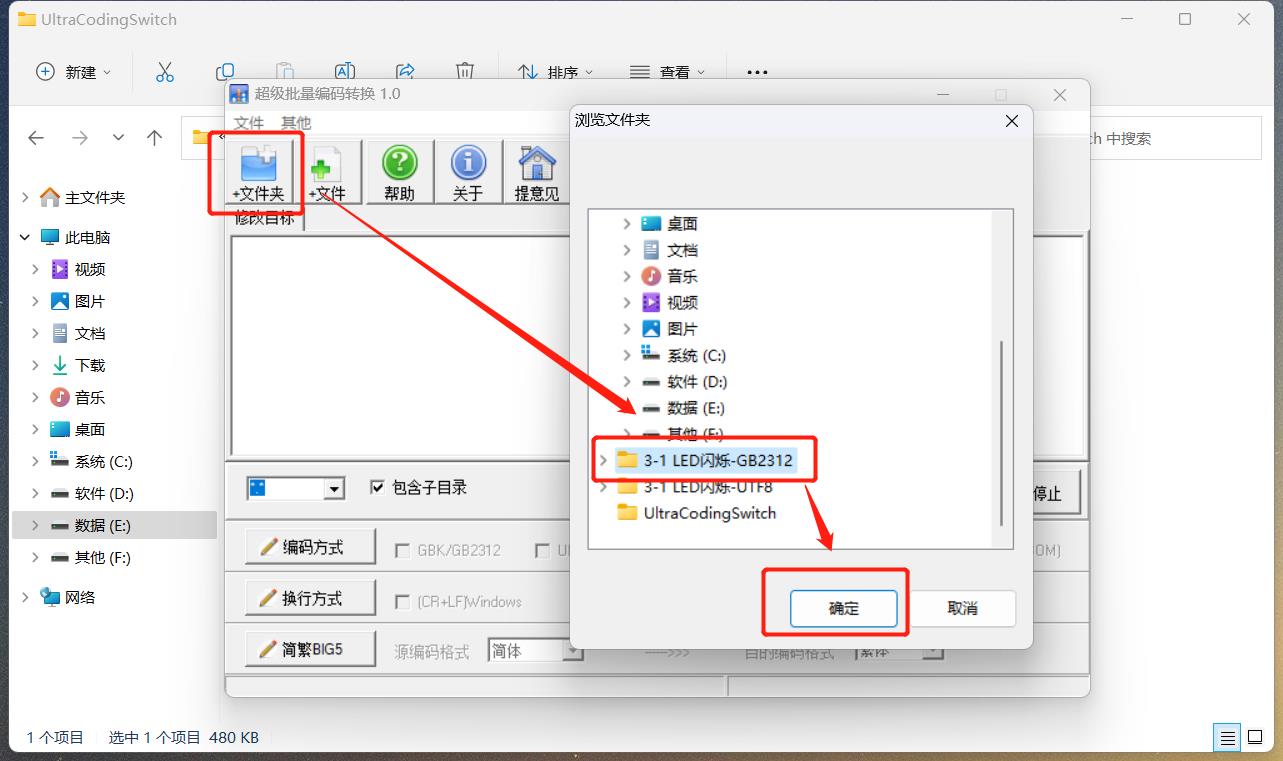
Task: Click the Delete trash icon in Explorer toolbar
Action: tap(465, 72)
